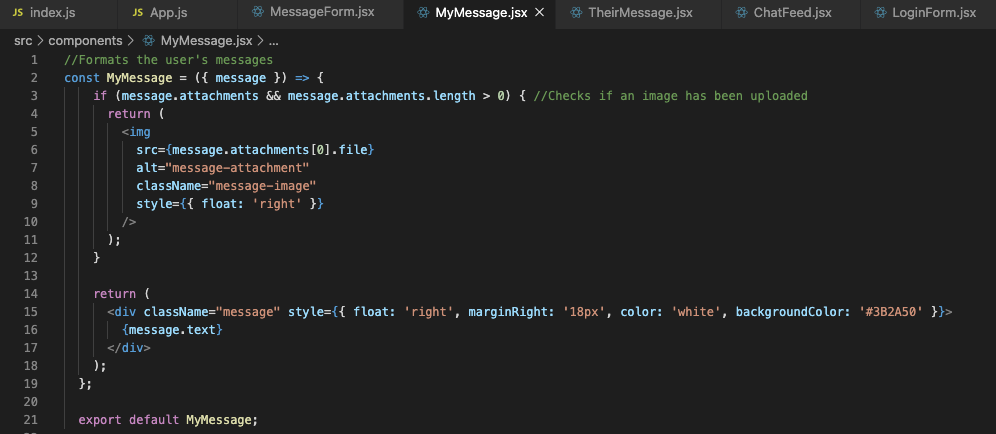This screenshot has height=434, width=996.
Task: Click the '/>' closing on line 10
Action: (x=129, y=222)
